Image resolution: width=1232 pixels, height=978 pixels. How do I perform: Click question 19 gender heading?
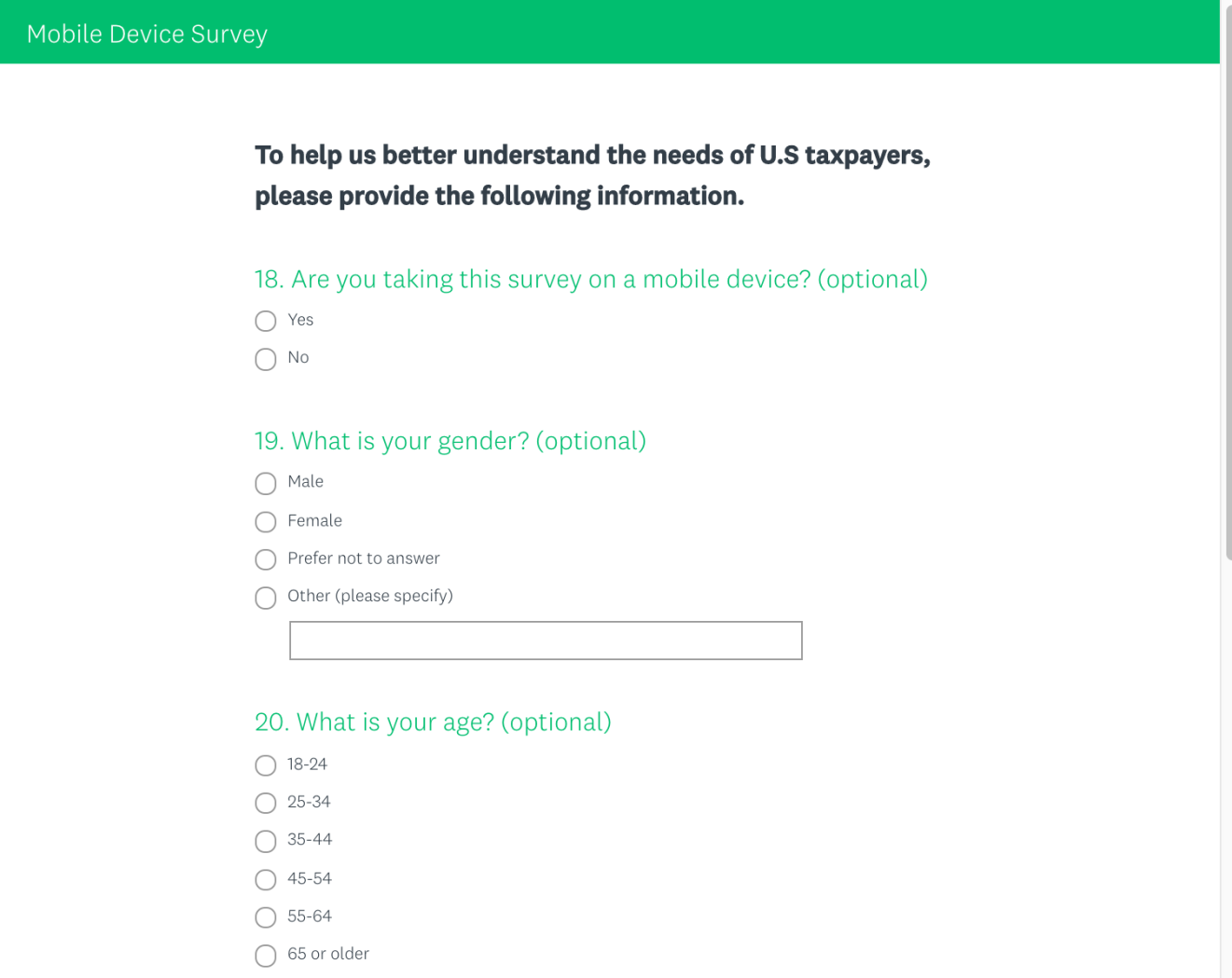pyautogui.click(x=450, y=441)
